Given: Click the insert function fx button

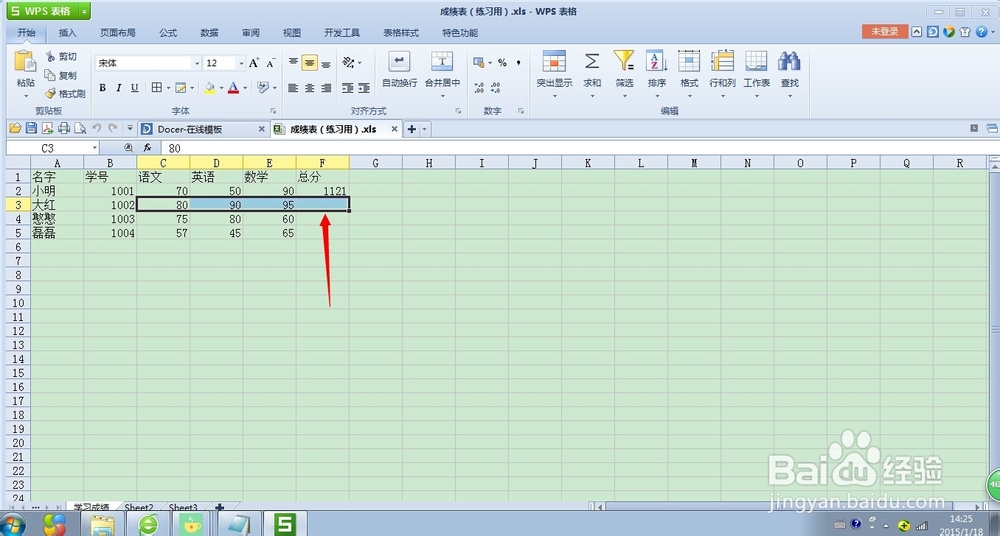Looking at the screenshot, I should 147,148.
